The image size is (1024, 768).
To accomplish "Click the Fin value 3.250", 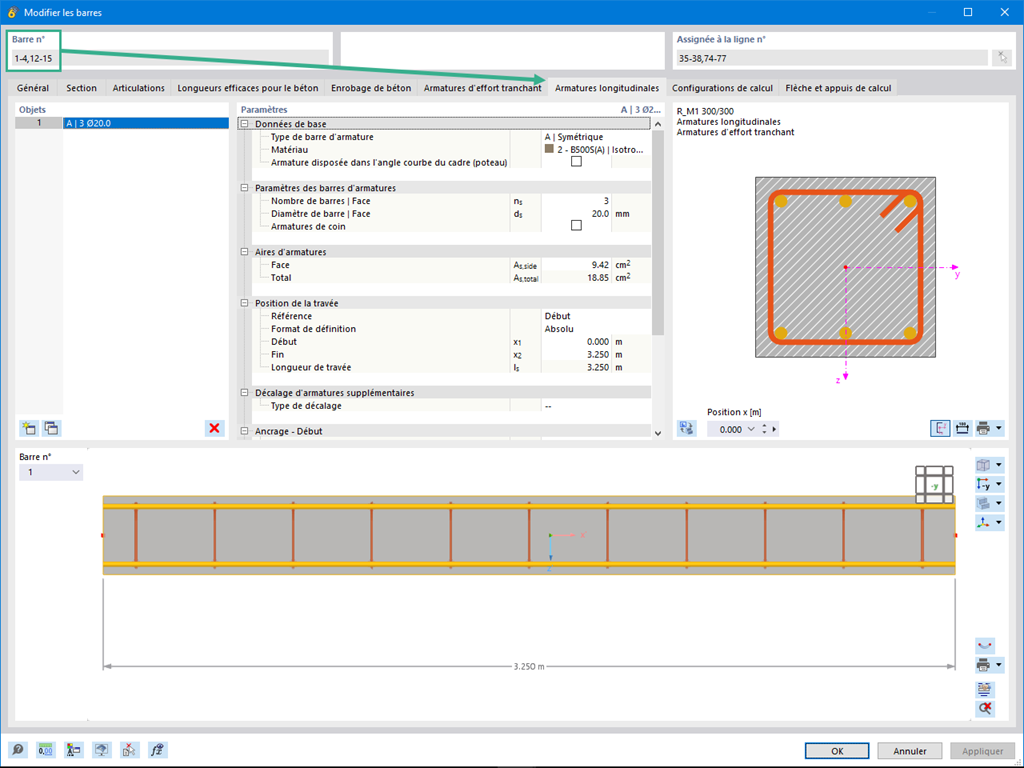I will coord(576,355).
